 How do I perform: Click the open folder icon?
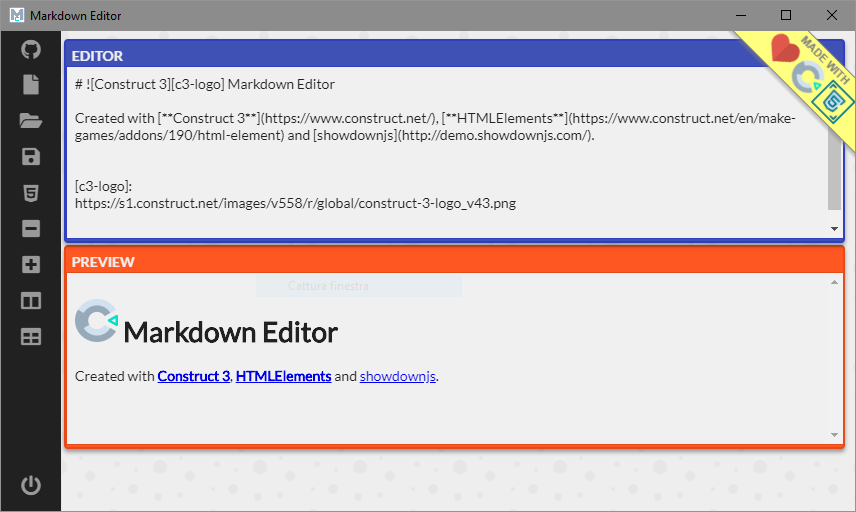click(x=31, y=121)
